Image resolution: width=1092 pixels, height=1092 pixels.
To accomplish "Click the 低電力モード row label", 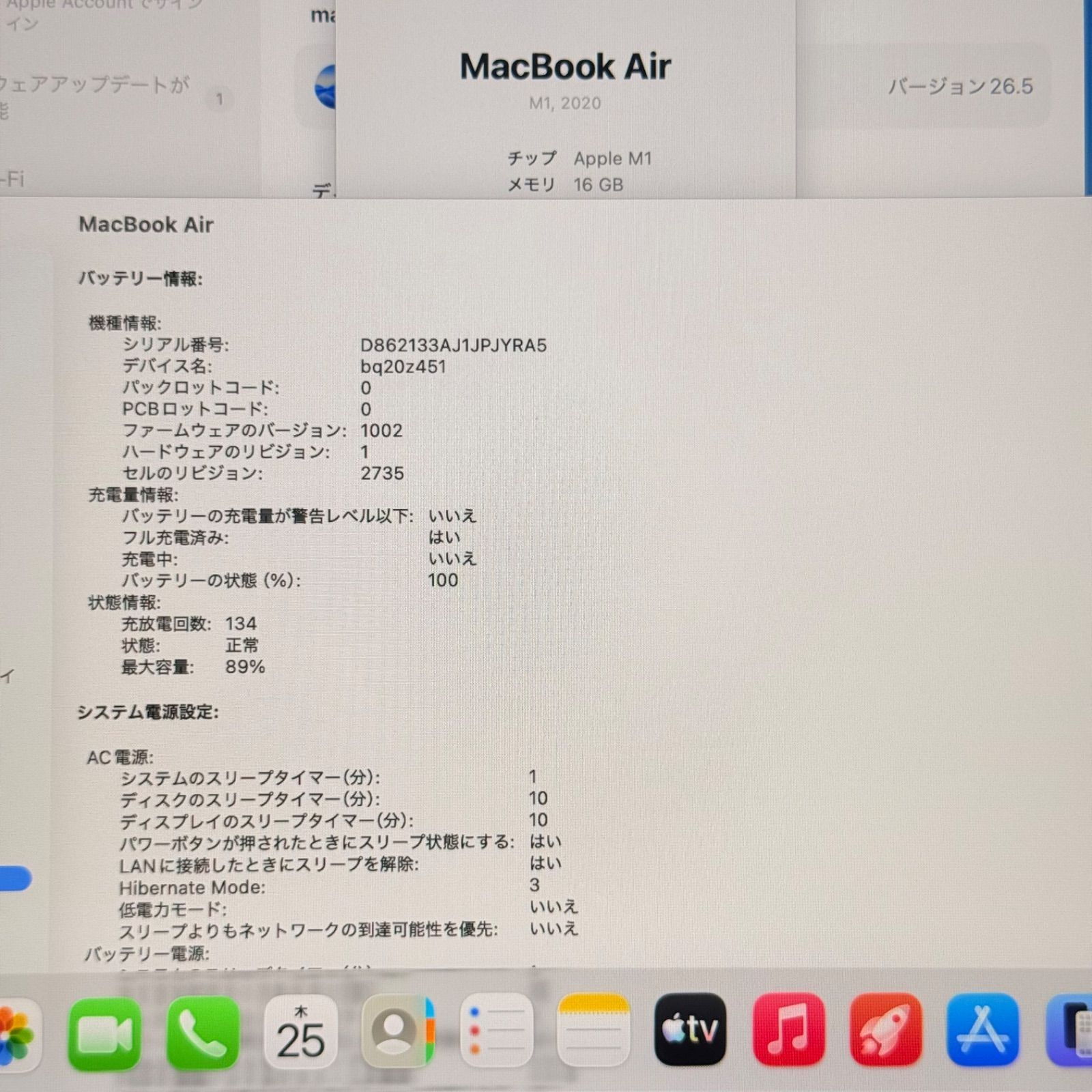I will pyautogui.click(x=172, y=909).
